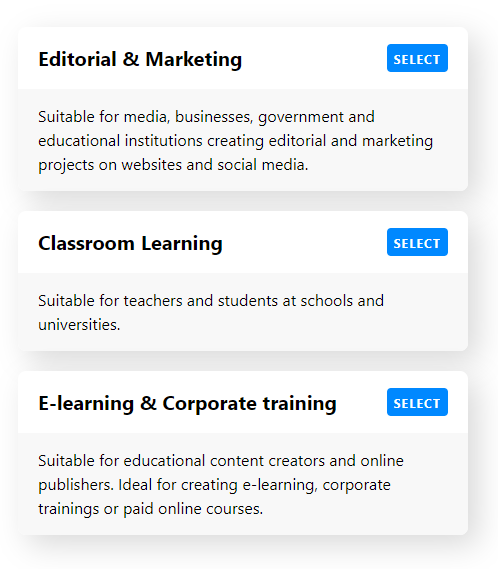
Task: Click the line 'educational institutions creating editorial and marketing'
Action: 236,141
